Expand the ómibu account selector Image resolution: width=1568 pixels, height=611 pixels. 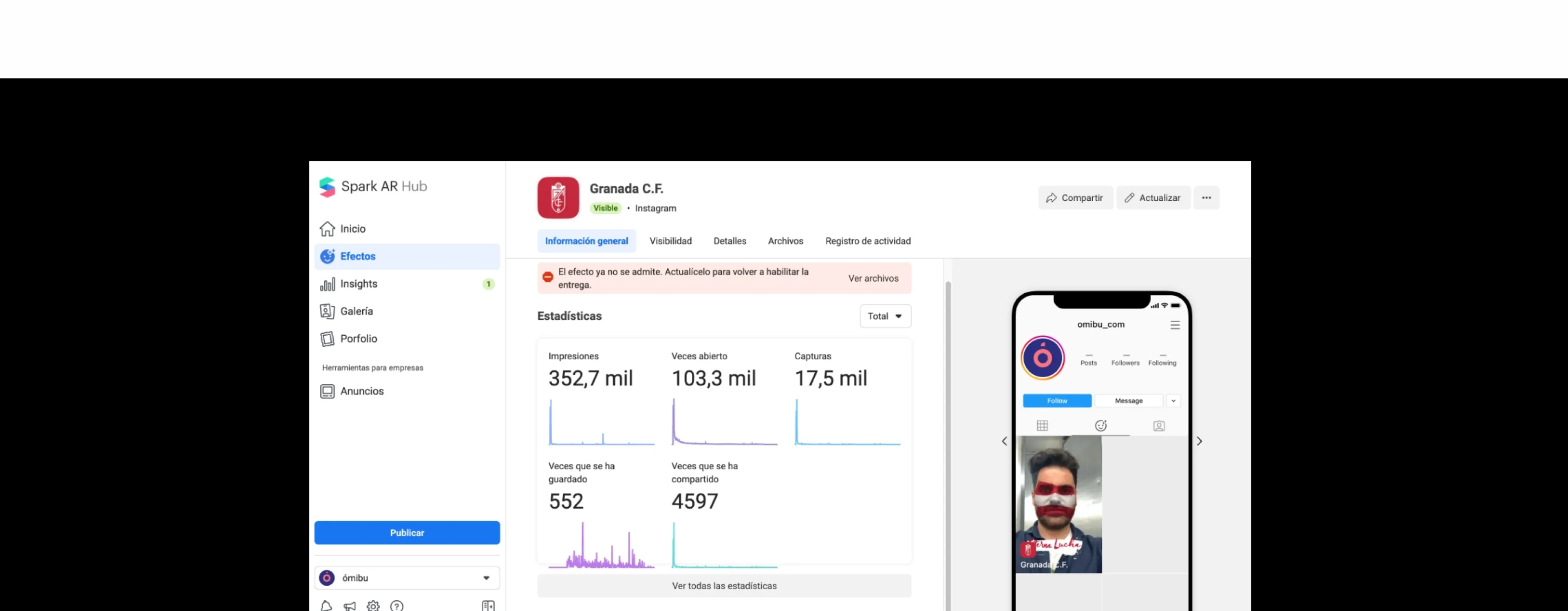tap(407, 578)
